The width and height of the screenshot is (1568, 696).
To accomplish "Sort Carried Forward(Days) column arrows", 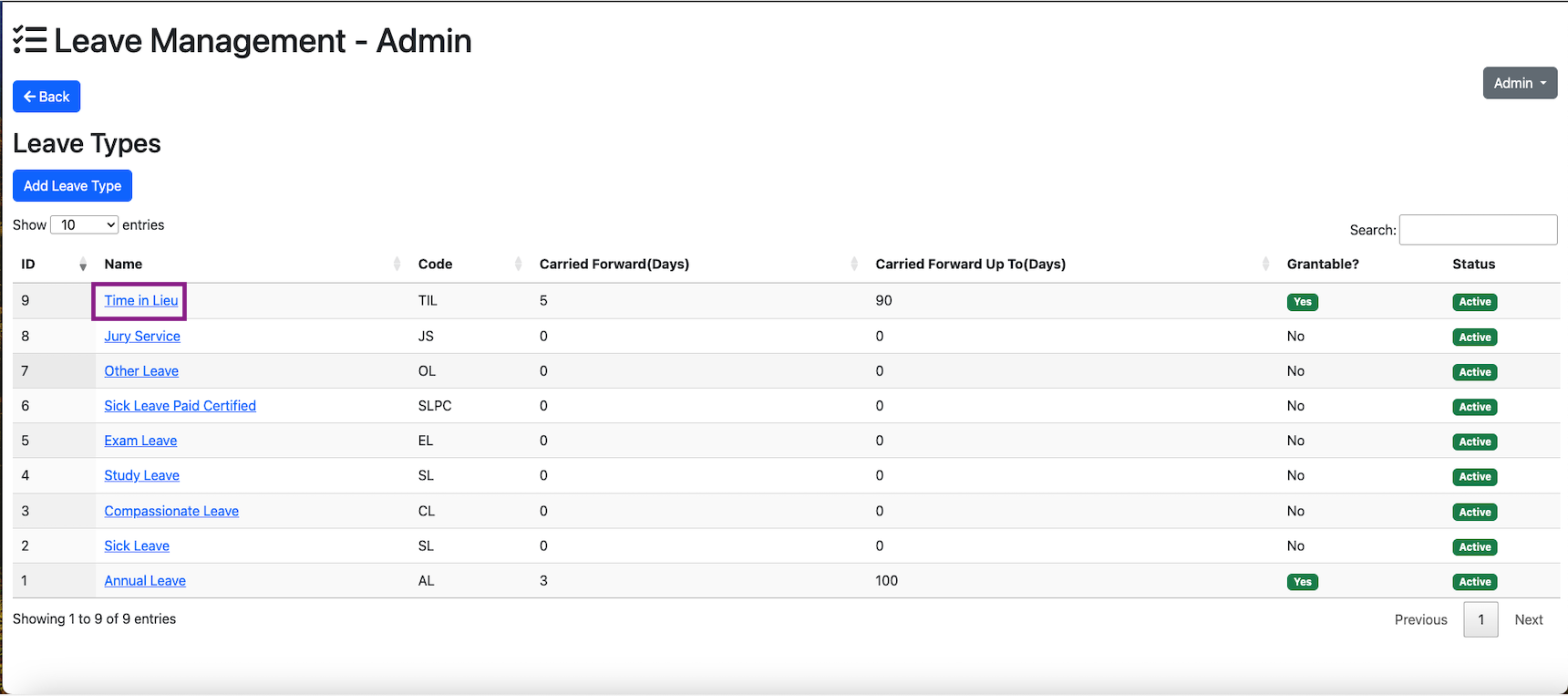I will [854, 265].
